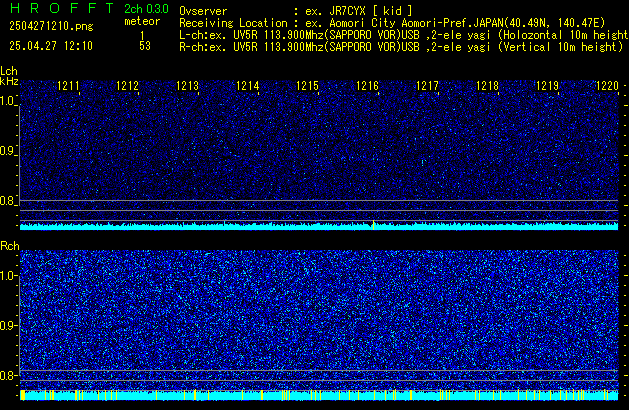Select the 1212 time marker
Image resolution: width=629 pixels, height=410 pixels.
coord(128,86)
